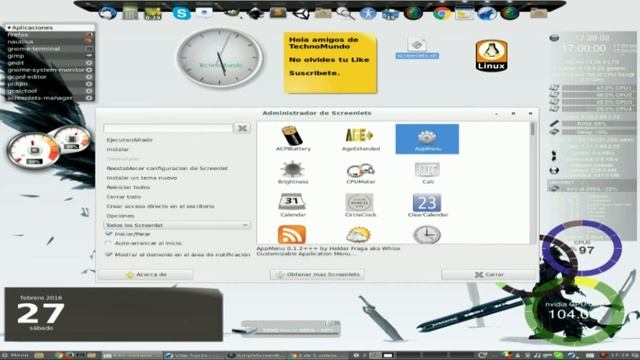Click the Linux Tux penguin desktop icon
The width and height of the screenshot is (640, 360).
pyautogui.click(x=491, y=56)
